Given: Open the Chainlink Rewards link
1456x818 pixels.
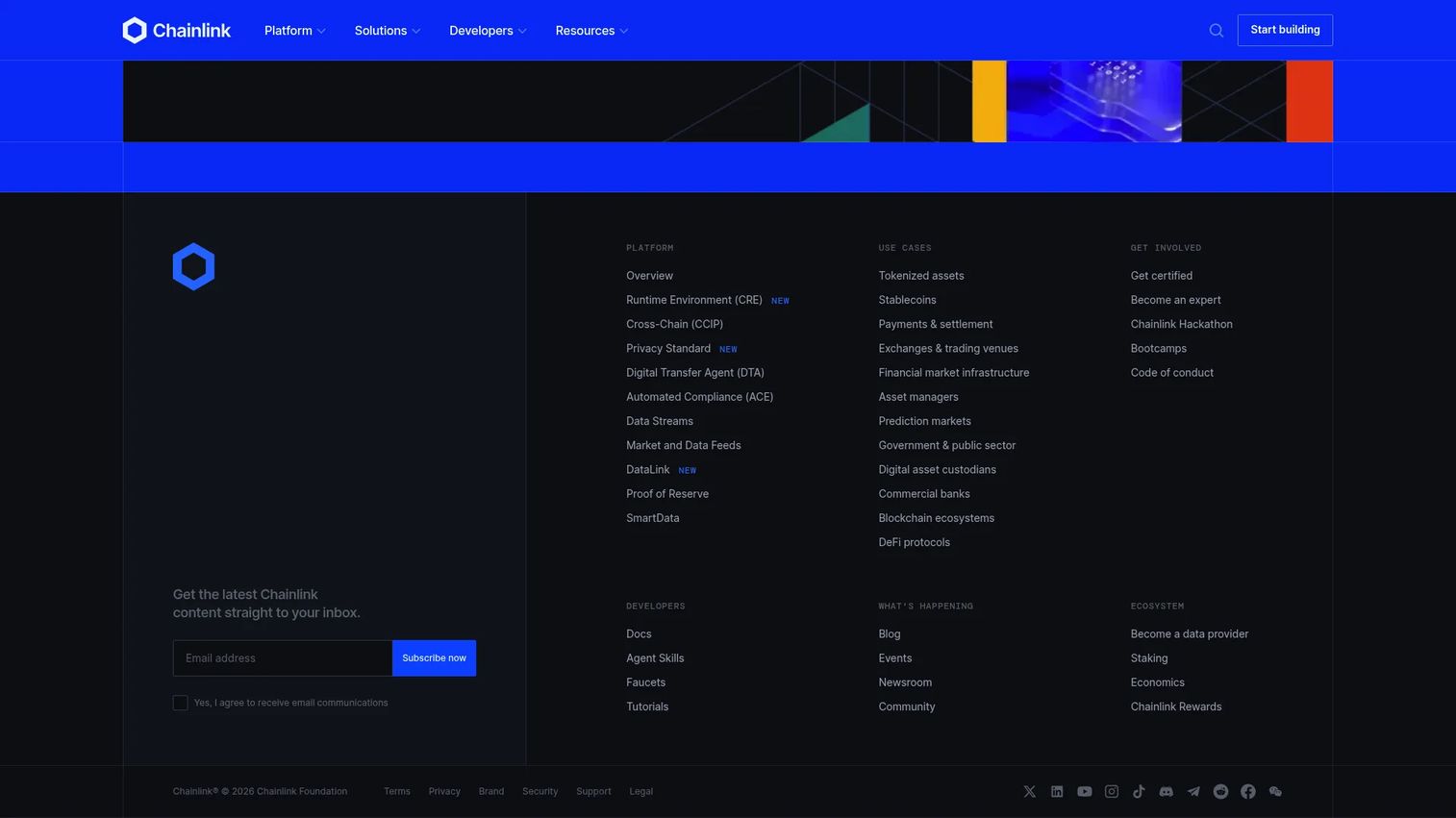Looking at the screenshot, I should (x=1176, y=706).
